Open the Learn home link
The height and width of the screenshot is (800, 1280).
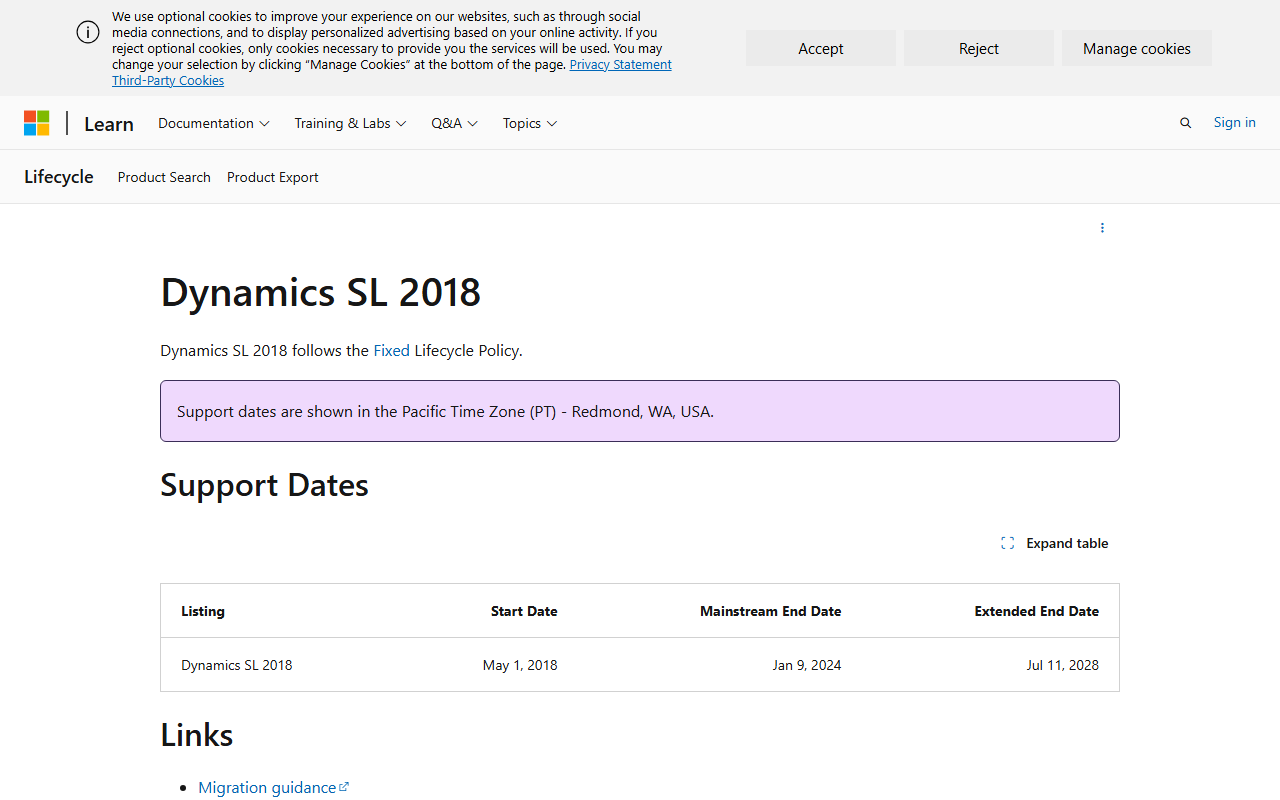click(x=109, y=124)
